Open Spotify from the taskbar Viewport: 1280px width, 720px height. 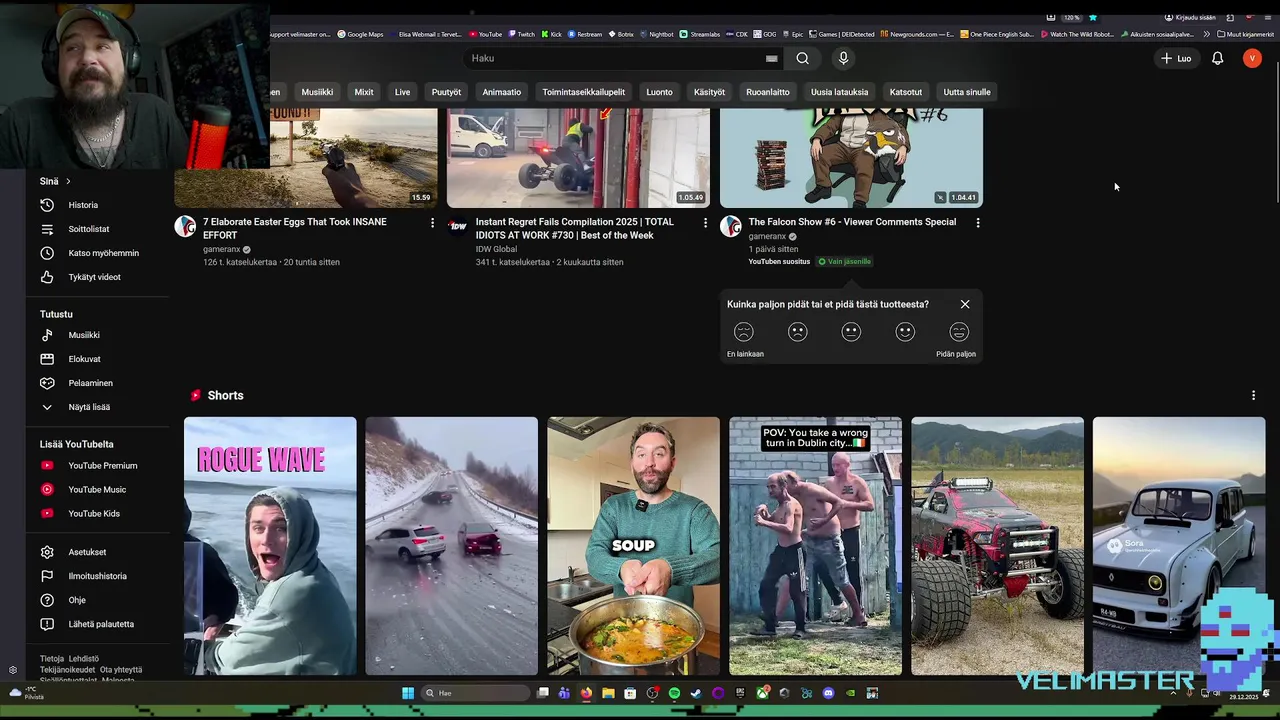(674, 693)
